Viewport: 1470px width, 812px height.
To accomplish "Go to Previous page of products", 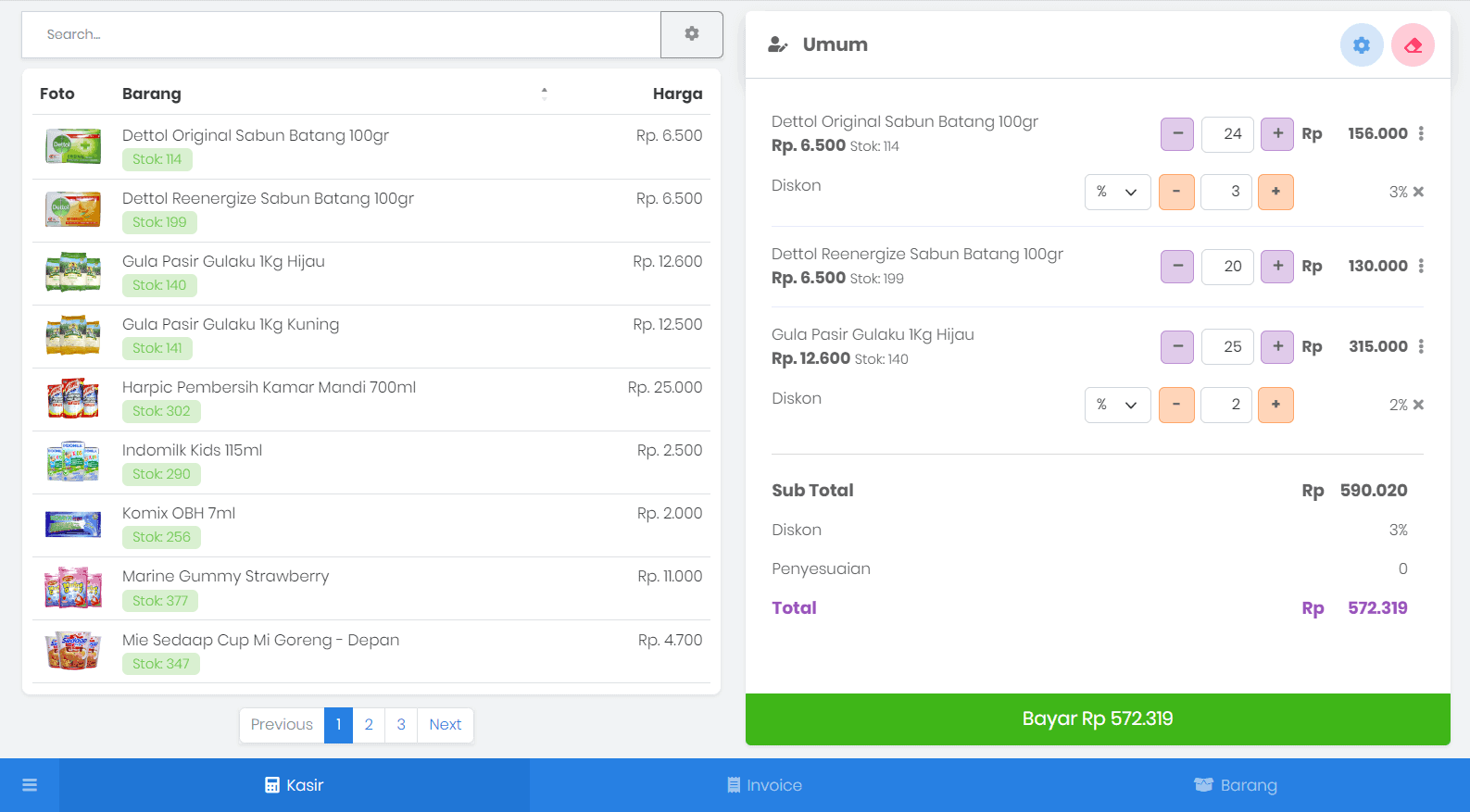I will coord(282,725).
